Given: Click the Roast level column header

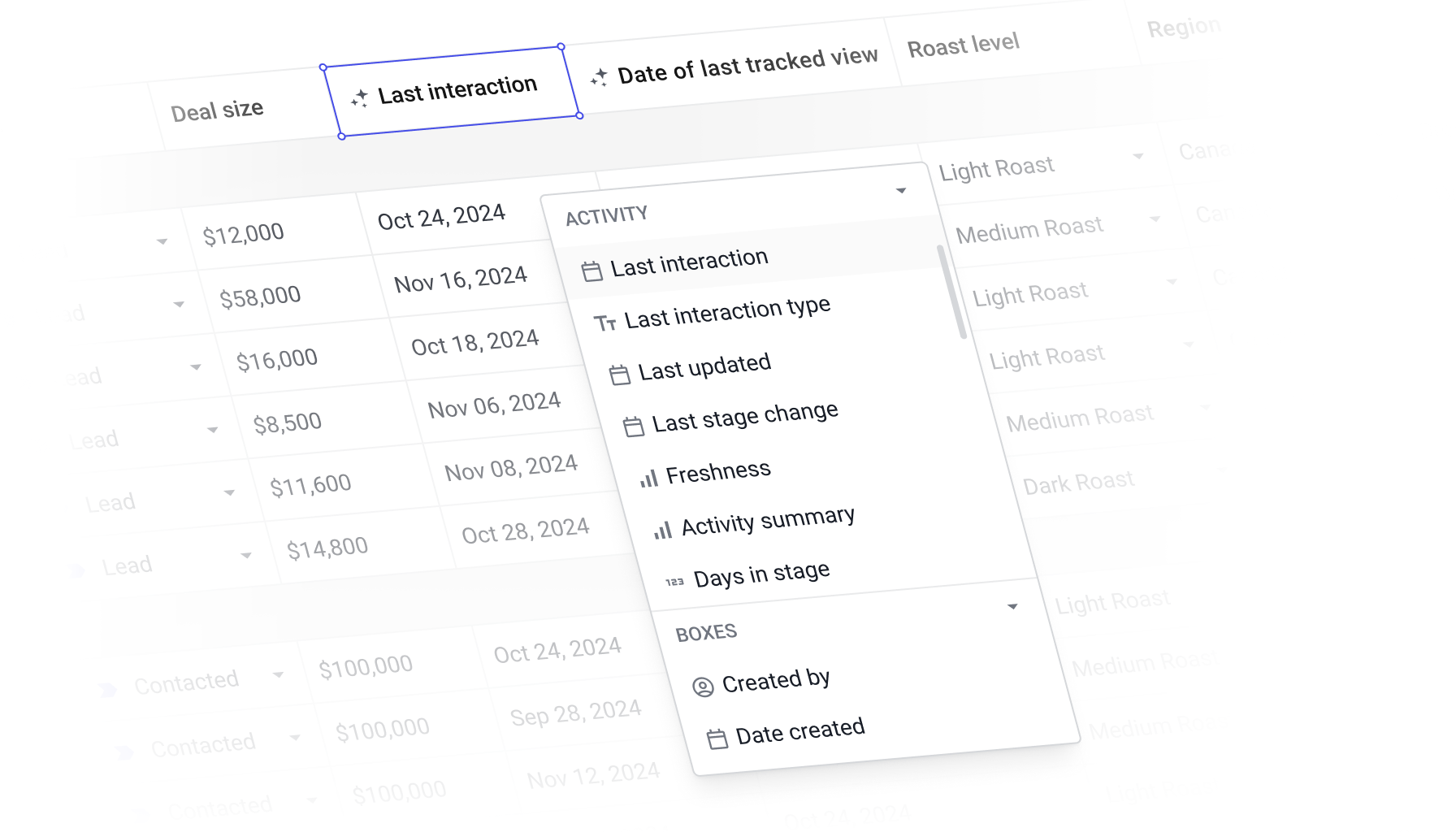Looking at the screenshot, I should [965, 45].
